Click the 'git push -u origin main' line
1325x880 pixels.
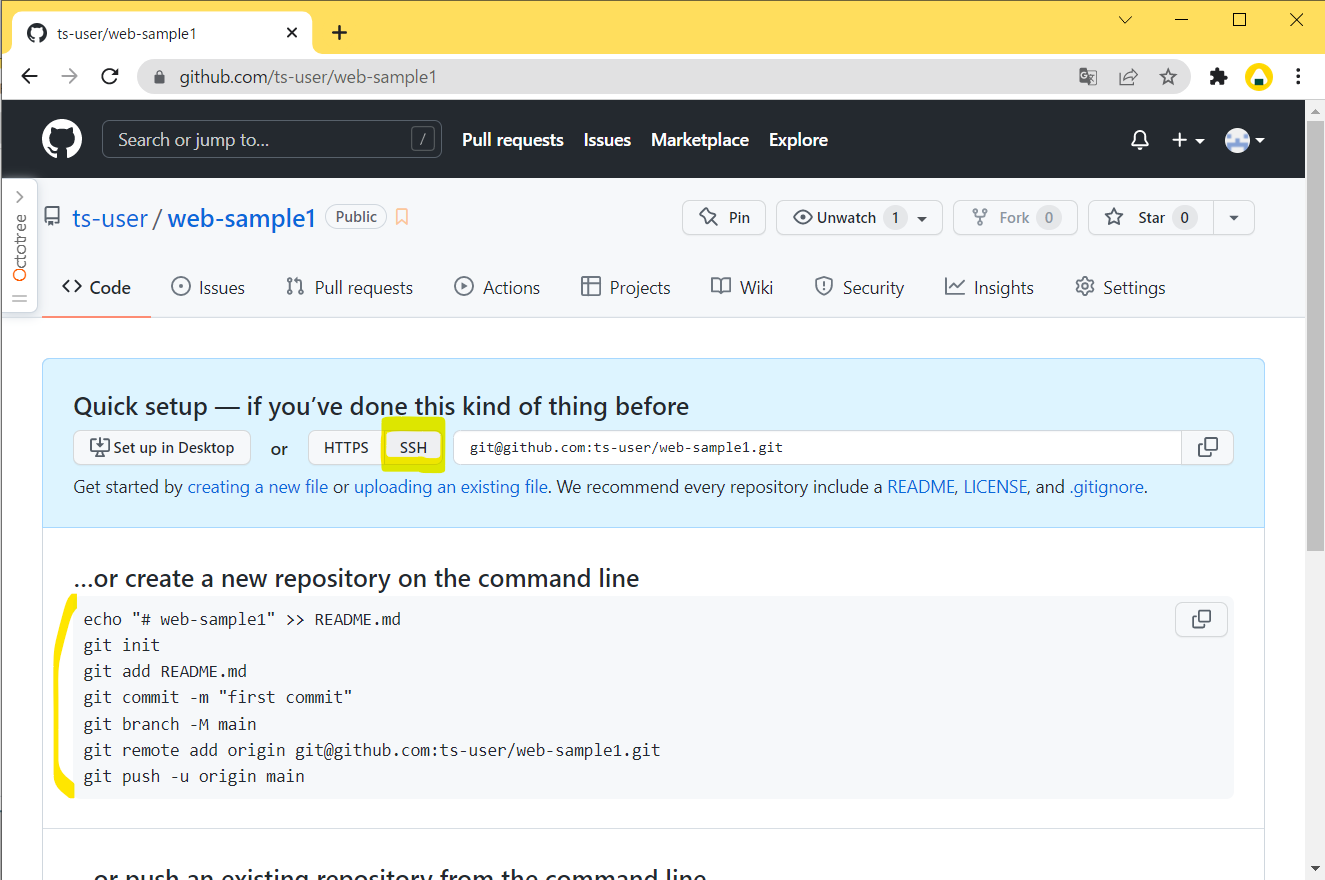(x=194, y=776)
